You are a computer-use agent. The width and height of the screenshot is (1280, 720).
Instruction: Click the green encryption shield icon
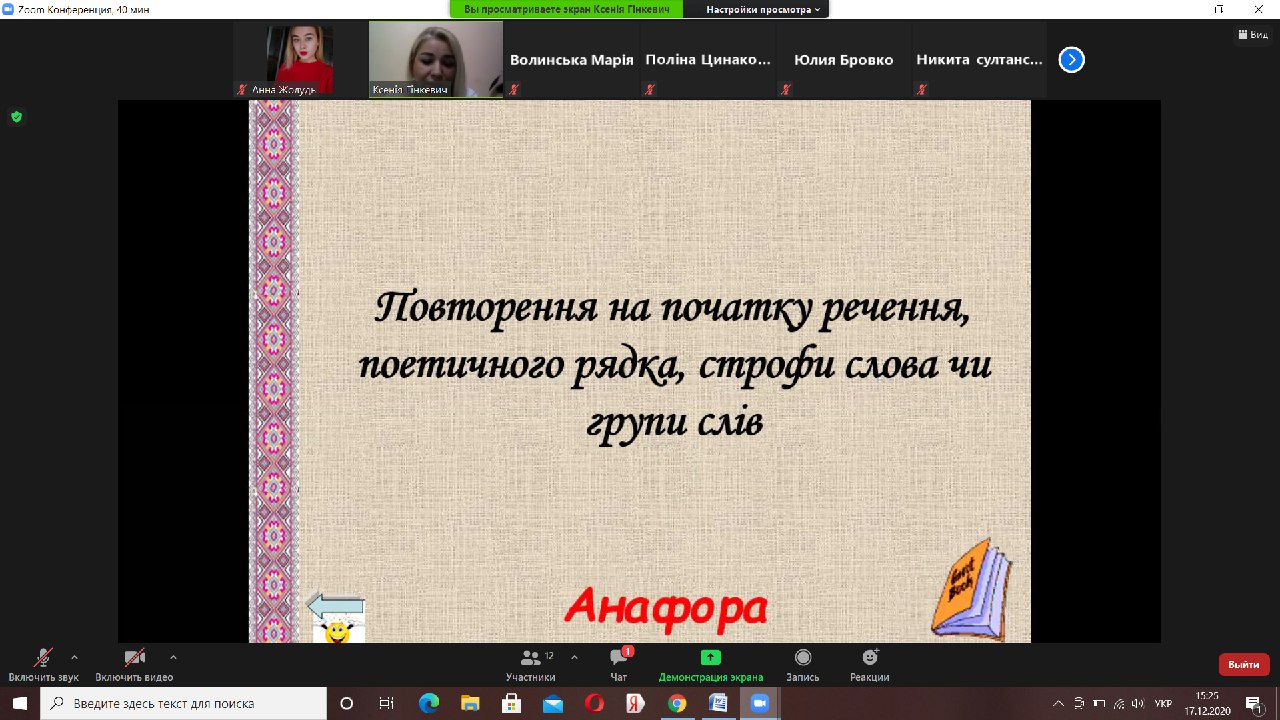[x=16, y=117]
